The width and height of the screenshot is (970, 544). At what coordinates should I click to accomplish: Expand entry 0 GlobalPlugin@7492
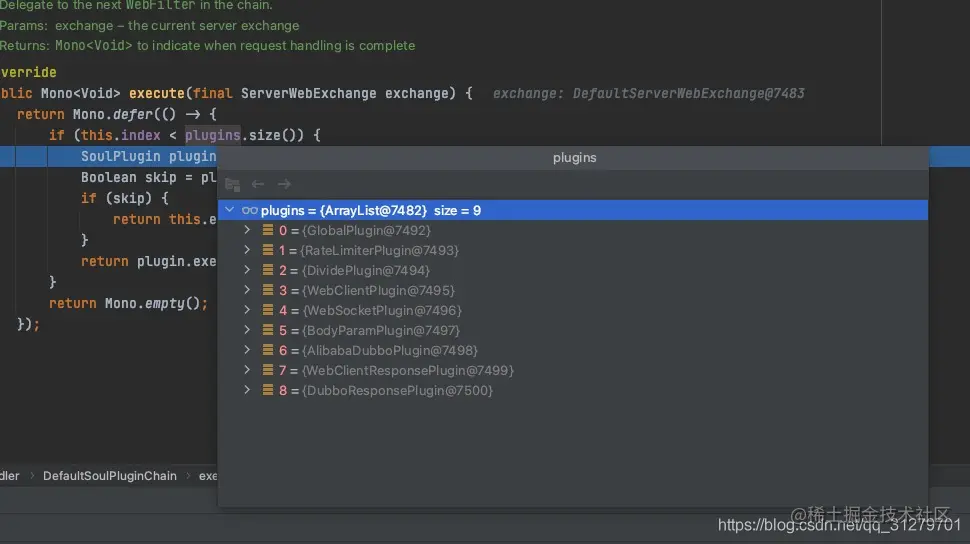pos(247,230)
